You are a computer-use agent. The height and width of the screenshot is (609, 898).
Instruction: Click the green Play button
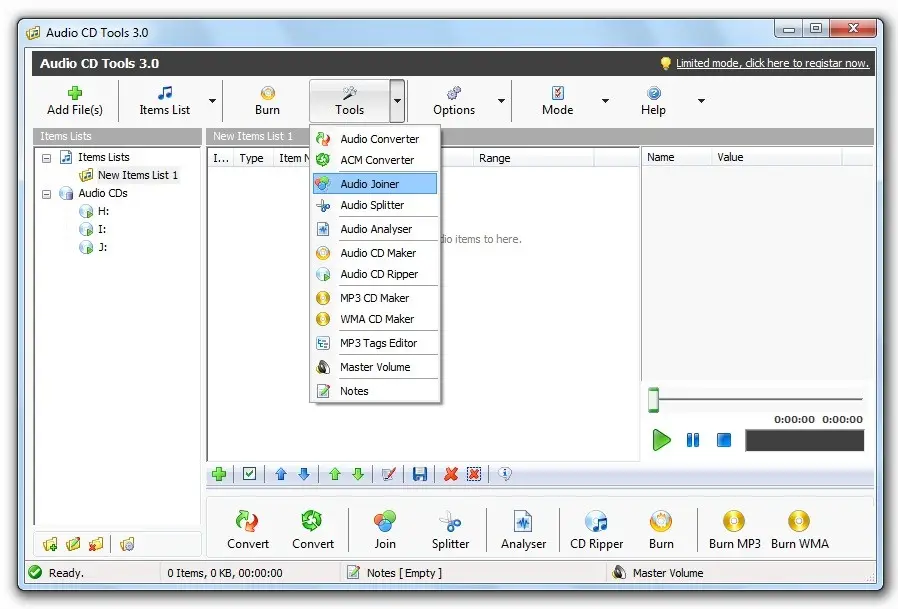[x=661, y=440]
